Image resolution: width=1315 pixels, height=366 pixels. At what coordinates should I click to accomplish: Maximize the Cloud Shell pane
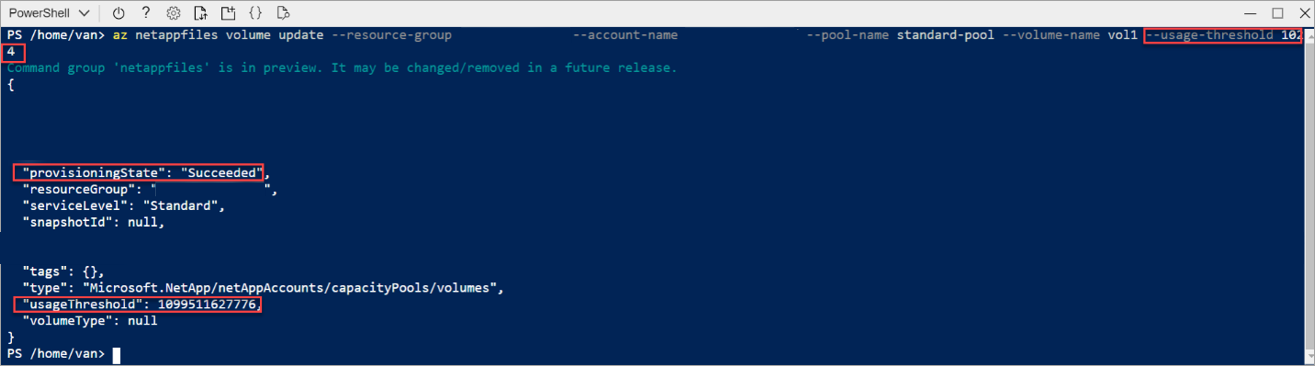(1277, 13)
